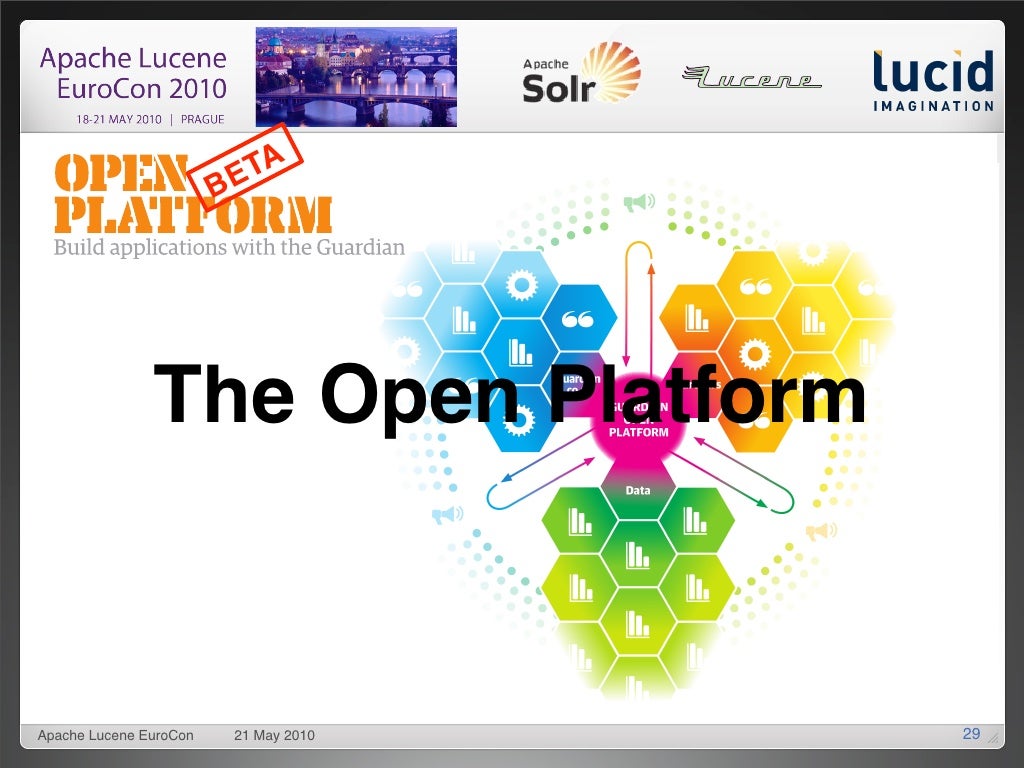Click the orange megaphone icon at right
The image size is (1024, 768).
click(x=821, y=531)
